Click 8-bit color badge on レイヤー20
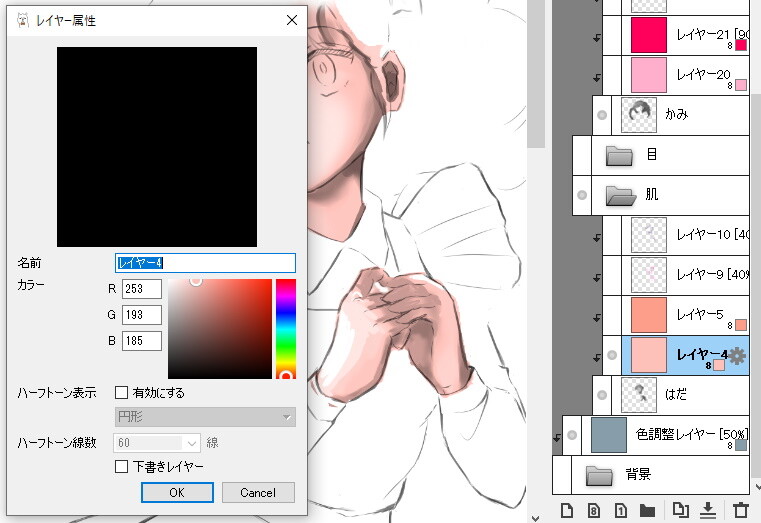Screen dimensions: 761x523 click(x=741, y=85)
